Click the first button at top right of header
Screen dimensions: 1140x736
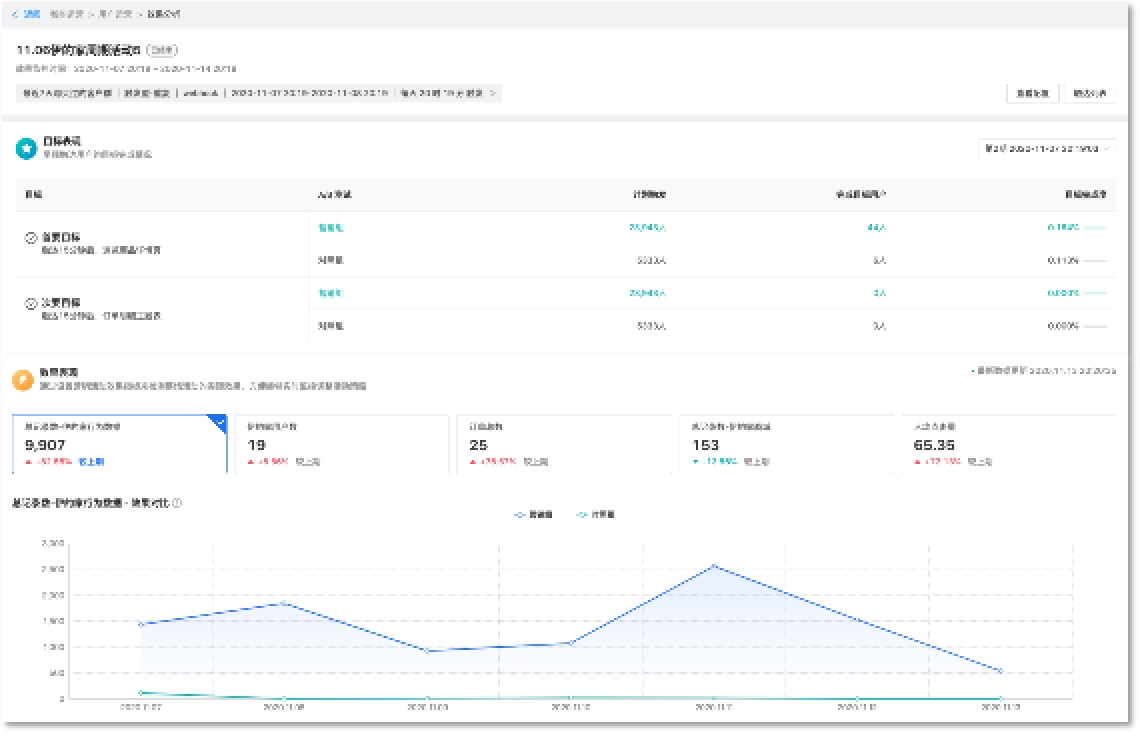pos(1031,93)
